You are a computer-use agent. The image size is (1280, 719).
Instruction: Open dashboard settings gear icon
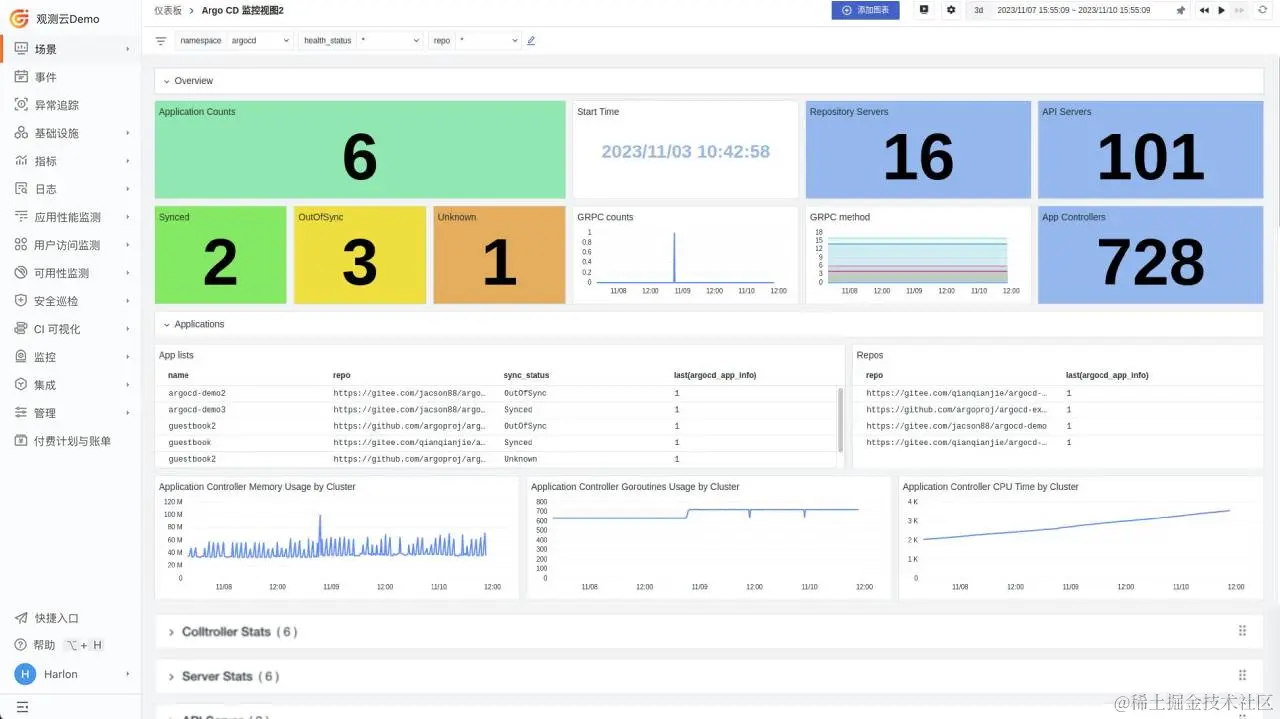[951, 10]
